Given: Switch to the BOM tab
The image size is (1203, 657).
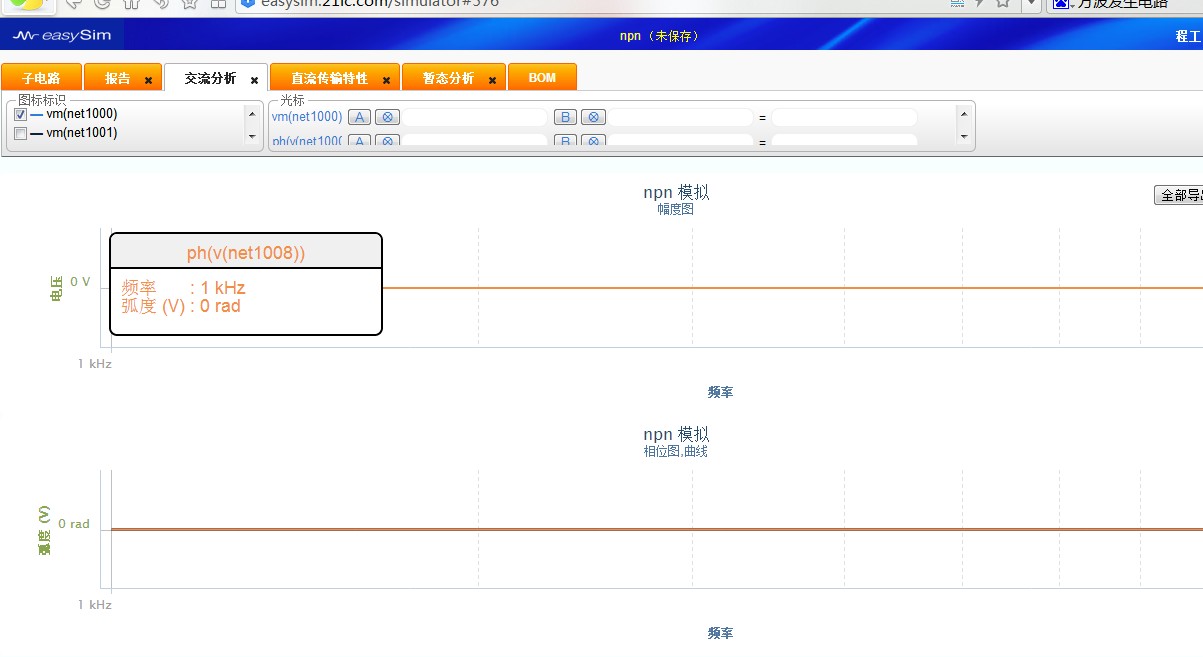Looking at the screenshot, I should [x=542, y=78].
